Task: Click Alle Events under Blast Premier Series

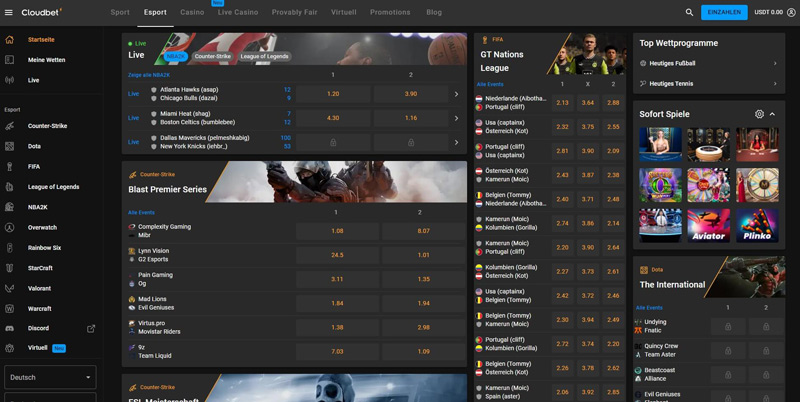Action: pos(141,212)
